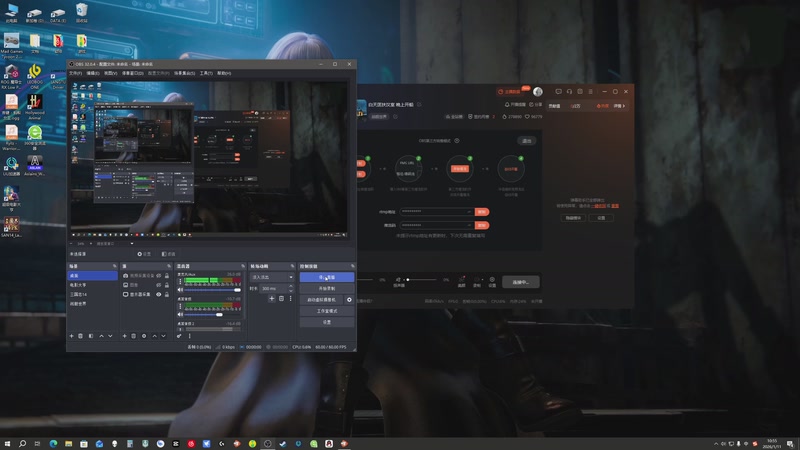This screenshot has height=450, width=800.
Task: Increase transition duration stepper up
Action: point(291,286)
